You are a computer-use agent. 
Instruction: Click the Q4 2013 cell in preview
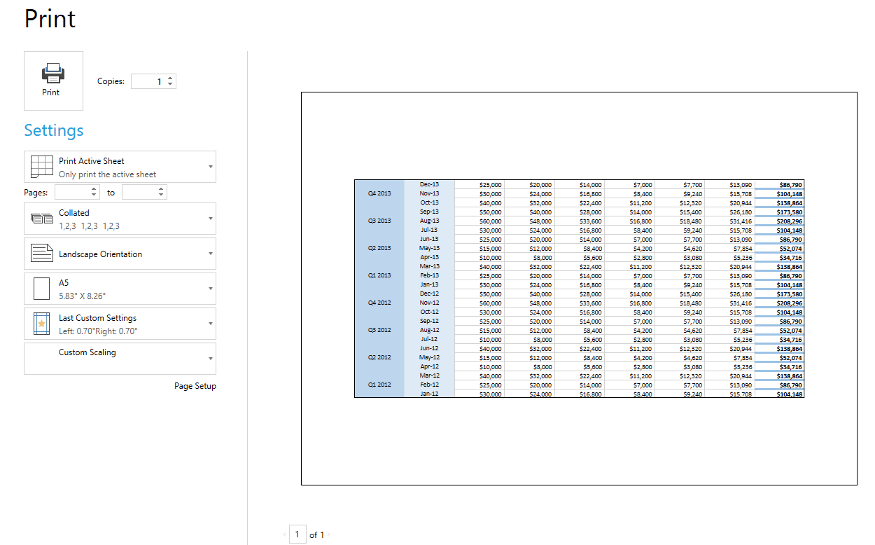pyautogui.click(x=379, y=194)
